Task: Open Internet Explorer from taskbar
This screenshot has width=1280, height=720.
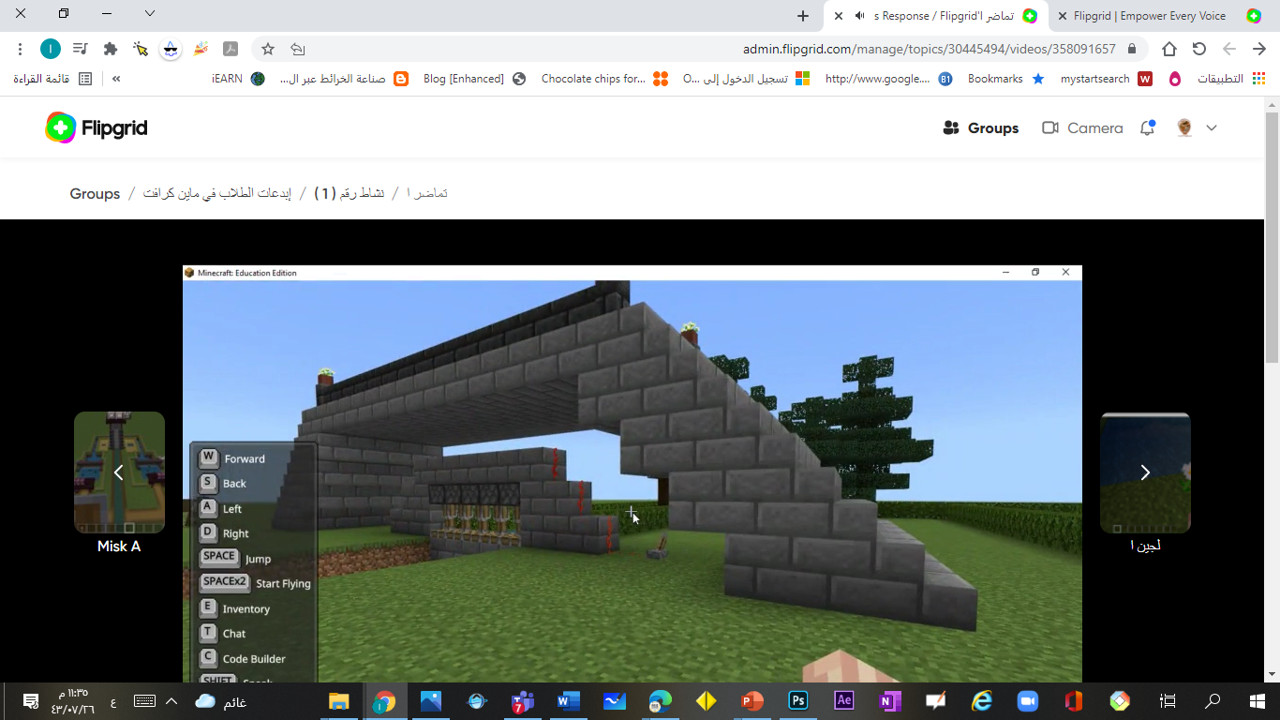Action: point(982,701)
